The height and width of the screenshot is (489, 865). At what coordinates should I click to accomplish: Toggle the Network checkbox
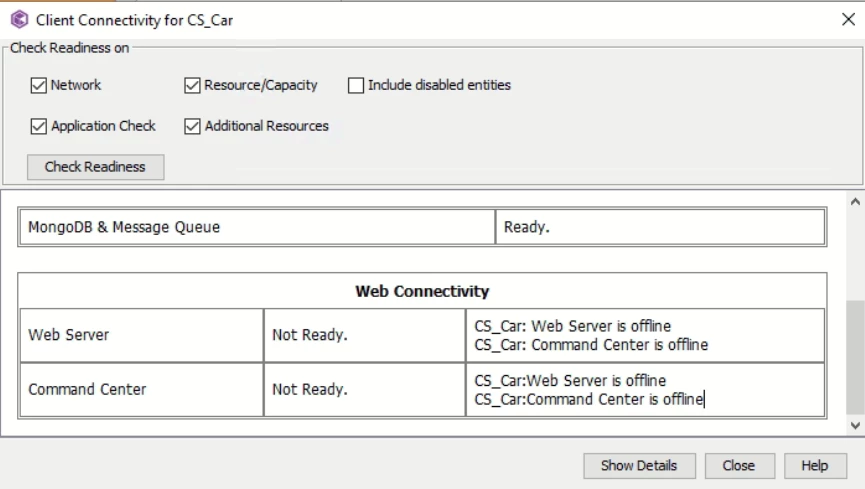click(39, 85)
